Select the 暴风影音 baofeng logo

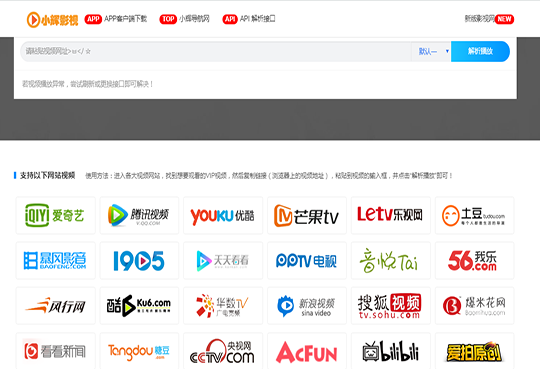click(55, 260)
